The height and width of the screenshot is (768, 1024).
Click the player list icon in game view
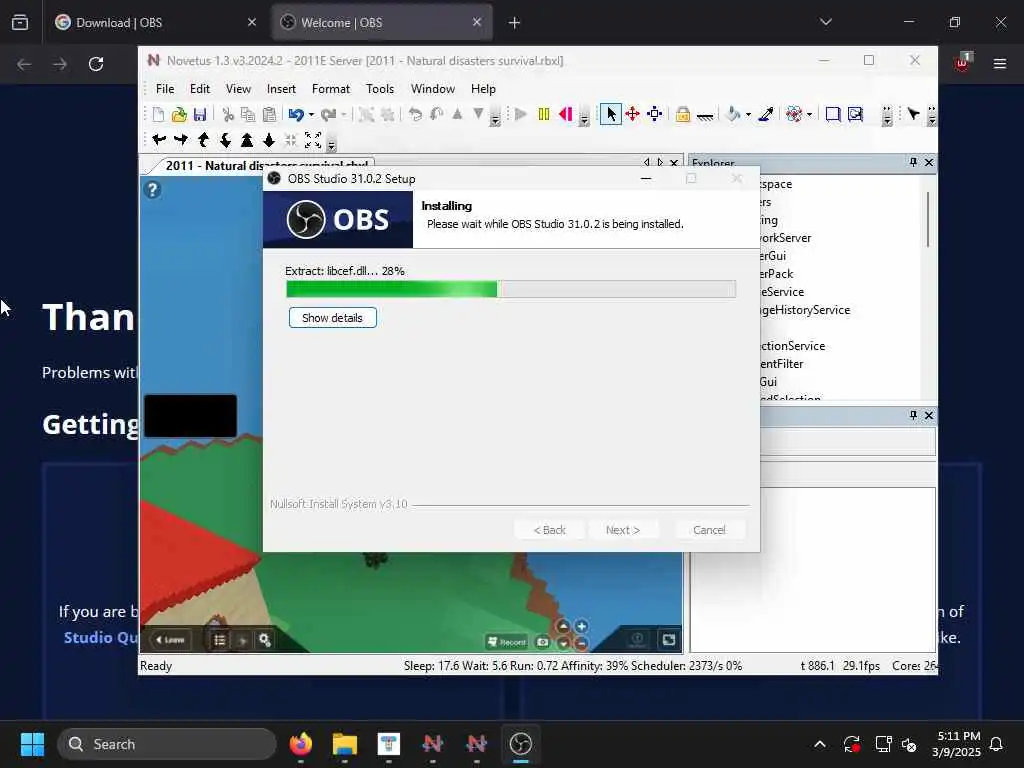pos(220,640)
